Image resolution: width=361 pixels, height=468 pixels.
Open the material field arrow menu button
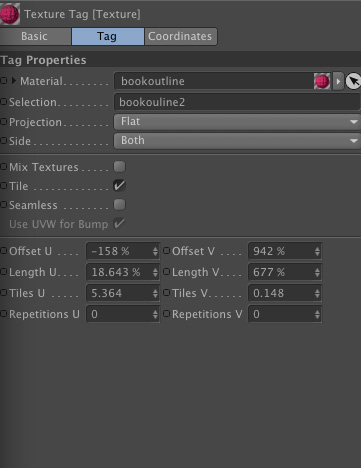tap(338, 81)
